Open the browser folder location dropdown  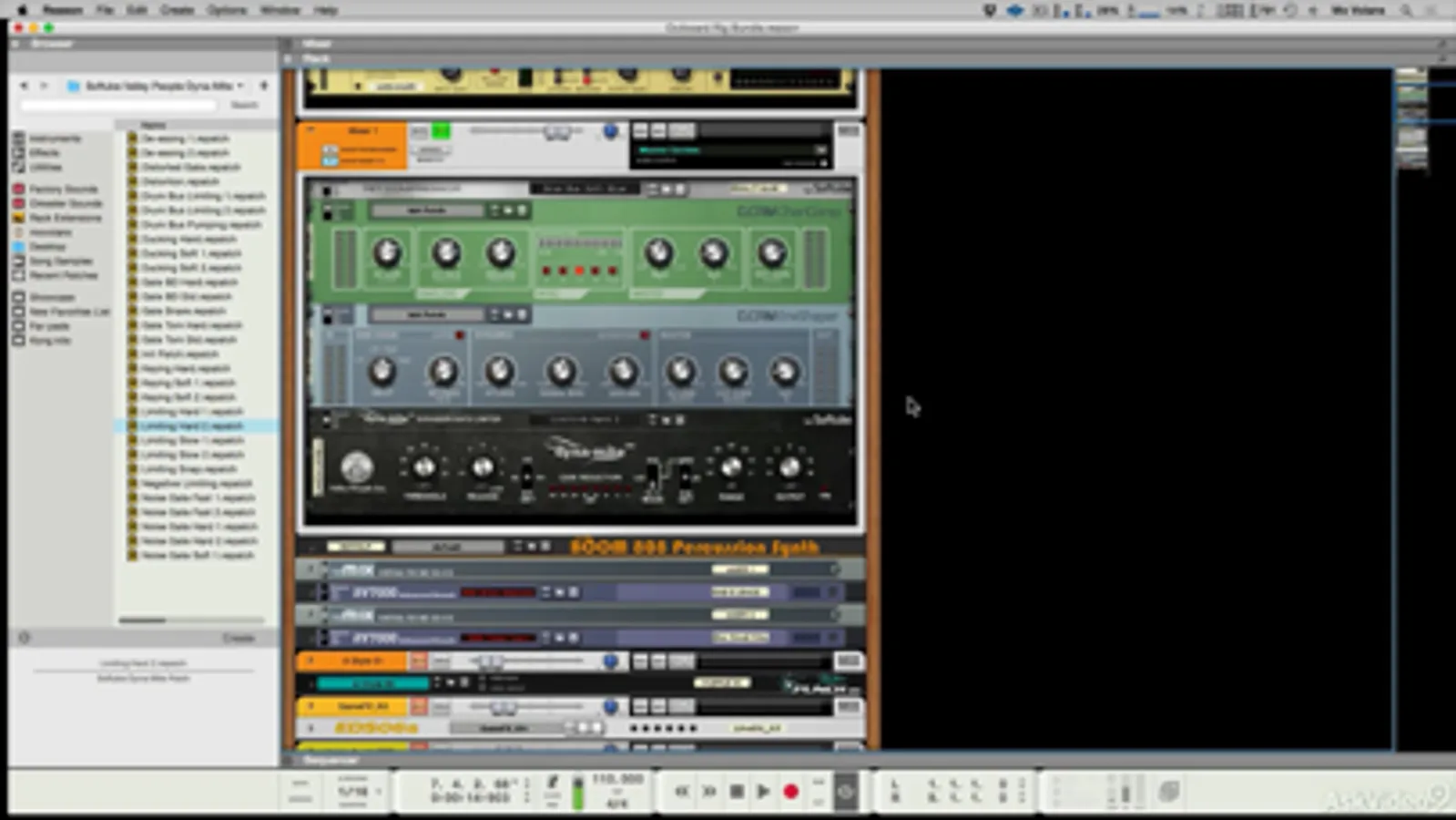[x=156, y=86]
